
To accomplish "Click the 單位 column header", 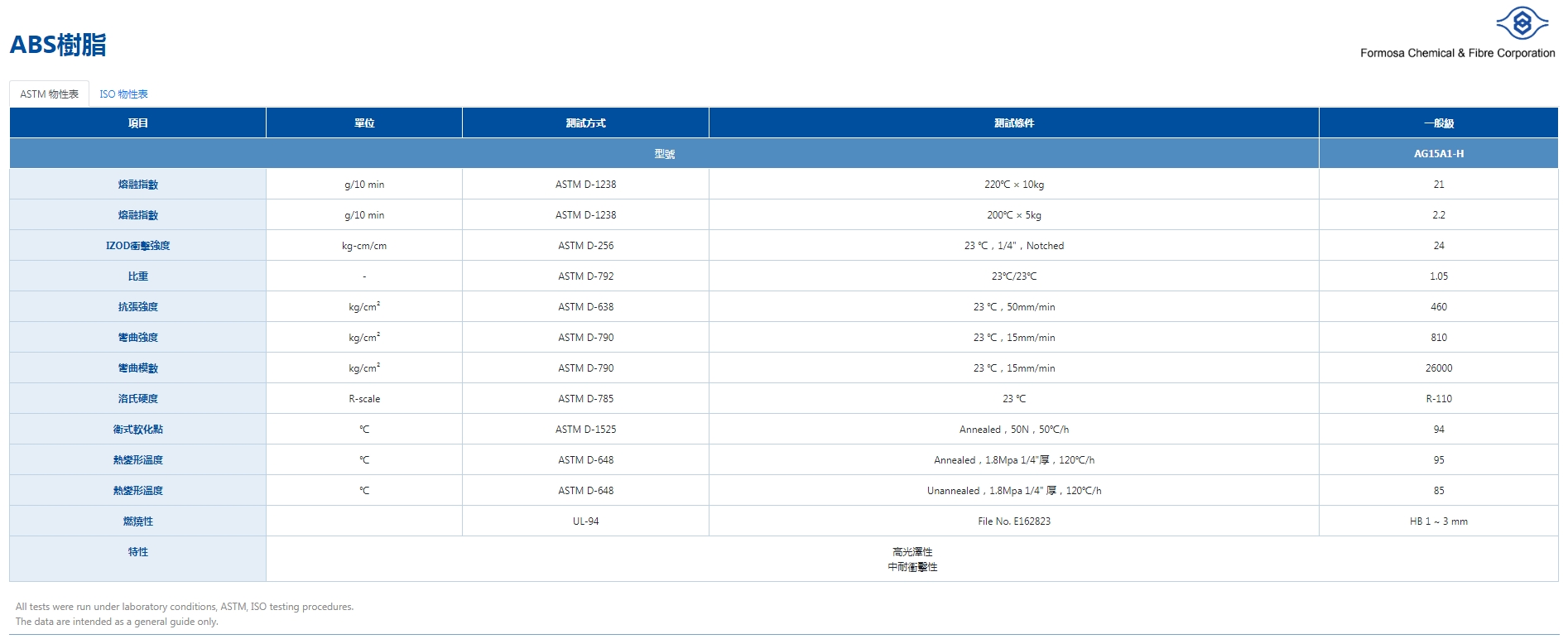I will tap(364, 123).
